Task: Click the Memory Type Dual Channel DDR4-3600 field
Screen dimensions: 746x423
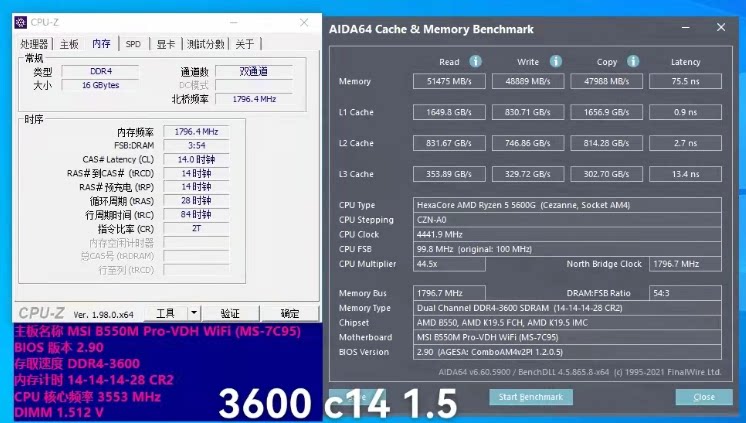Action: click(x=567, y=308)
